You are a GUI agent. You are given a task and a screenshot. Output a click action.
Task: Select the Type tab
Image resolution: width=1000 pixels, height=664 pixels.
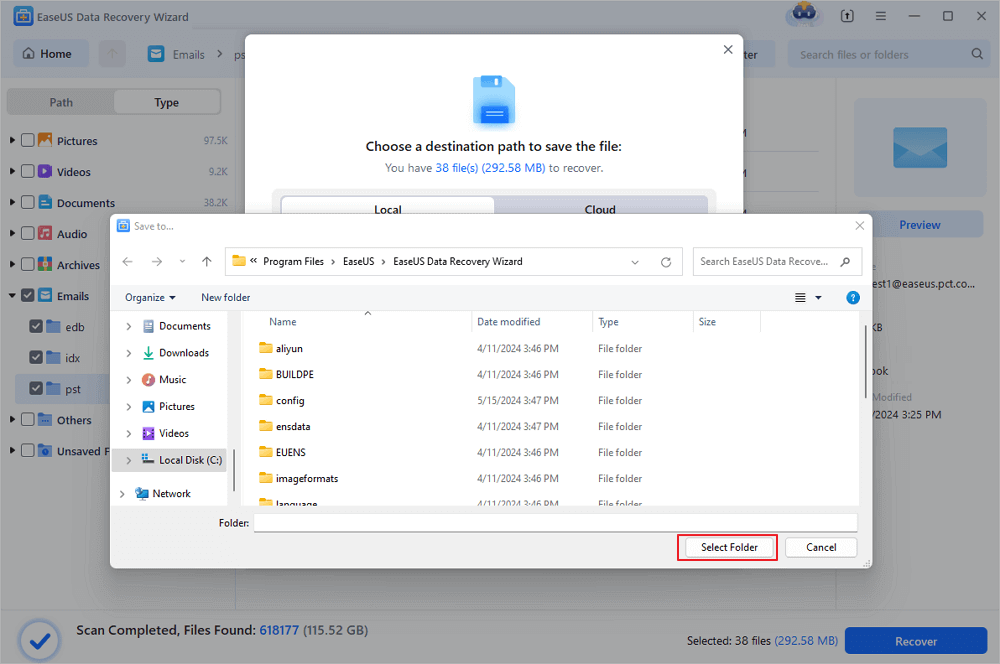[166, 102]
